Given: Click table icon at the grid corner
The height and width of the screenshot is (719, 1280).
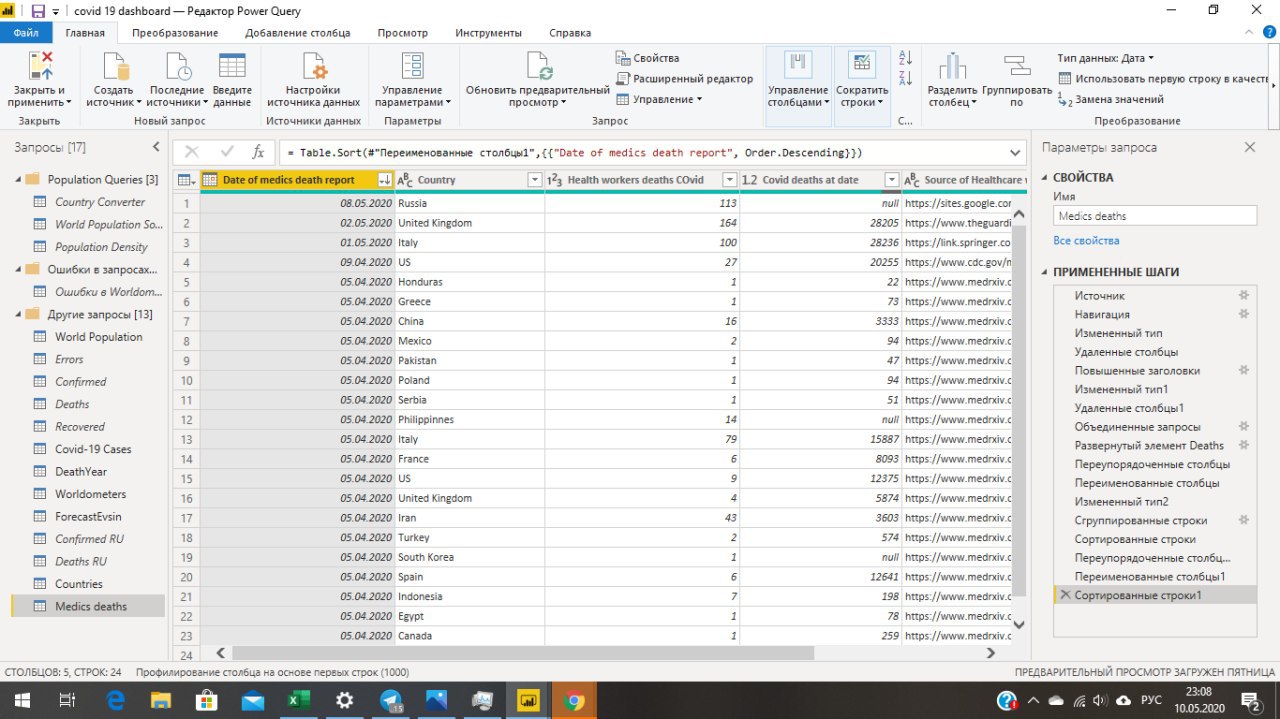Looking at the screenshot, I should (186, 180).
